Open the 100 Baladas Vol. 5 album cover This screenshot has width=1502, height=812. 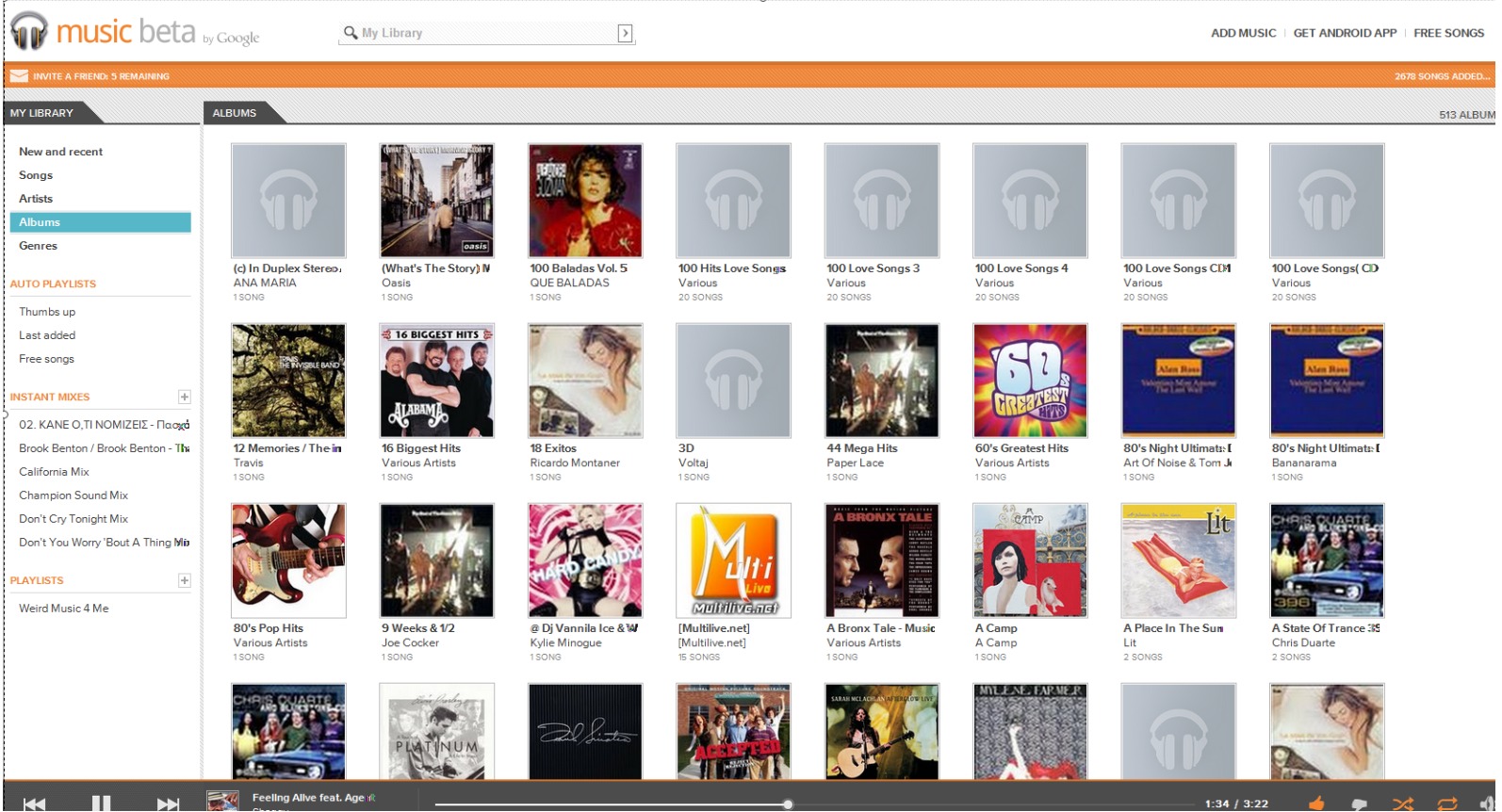[x=585, y=201]
